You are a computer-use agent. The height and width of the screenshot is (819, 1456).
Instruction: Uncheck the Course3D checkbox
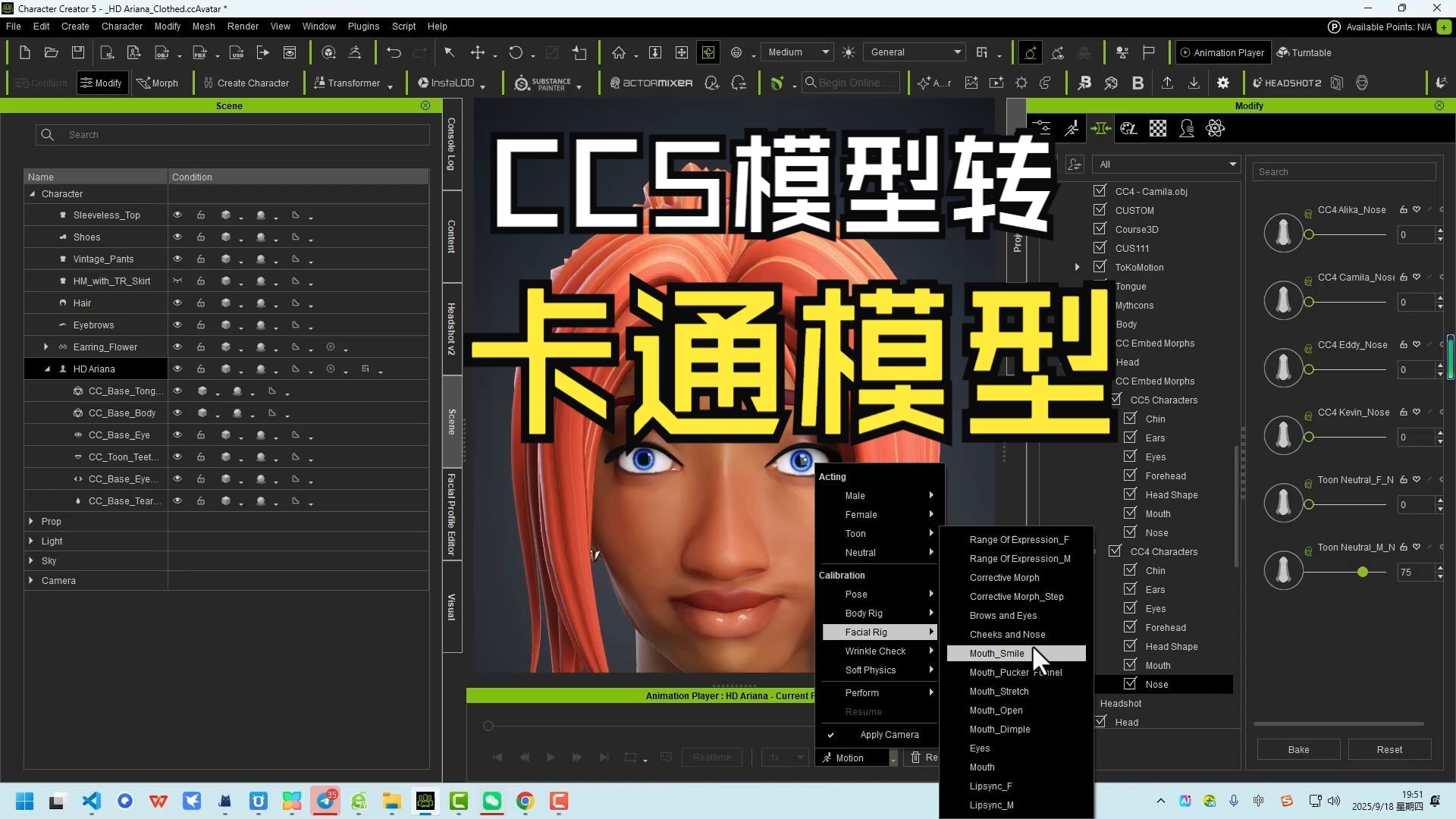1100,228
